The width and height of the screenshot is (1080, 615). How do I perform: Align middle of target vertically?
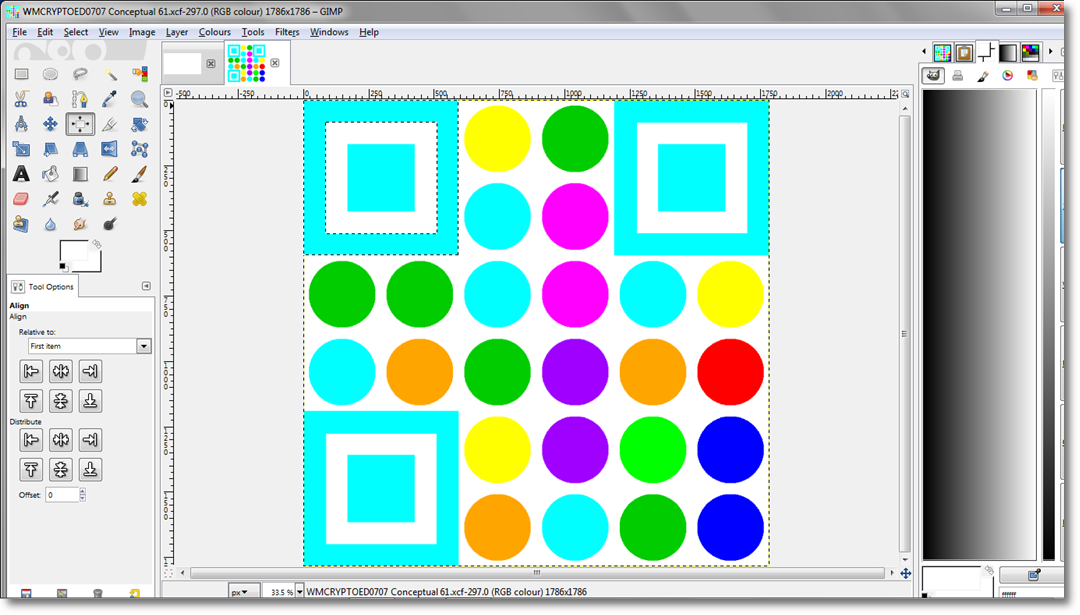(x=61, y=401)
